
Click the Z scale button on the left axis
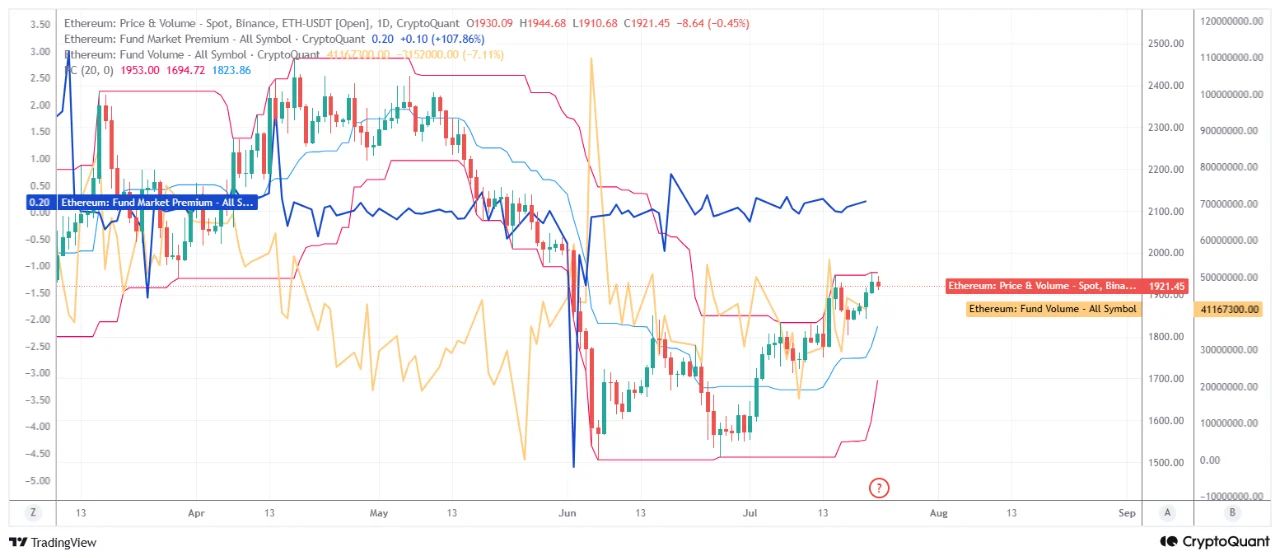point(33,513)
